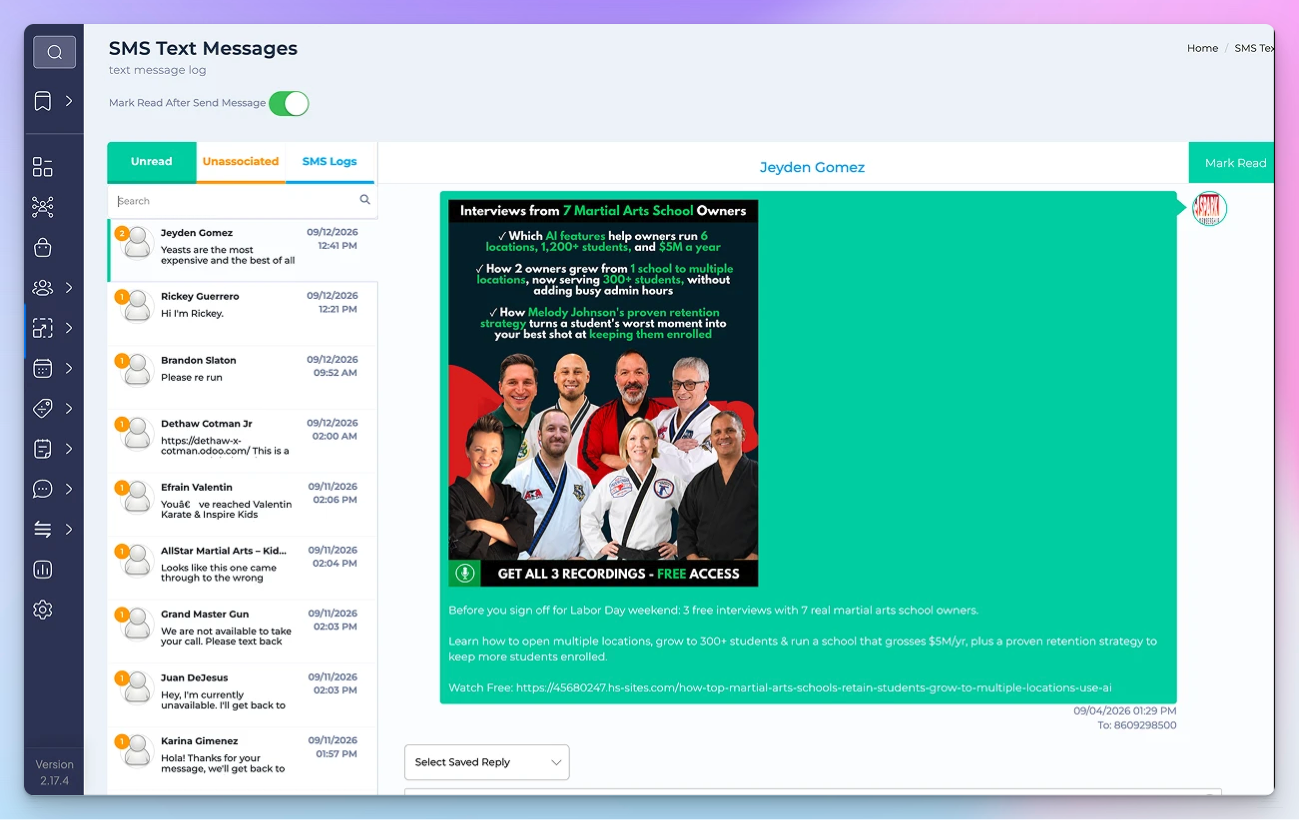The image size is (1300, 820).
Task: Switch to the Unassociated tab
Action: [241, 162]
